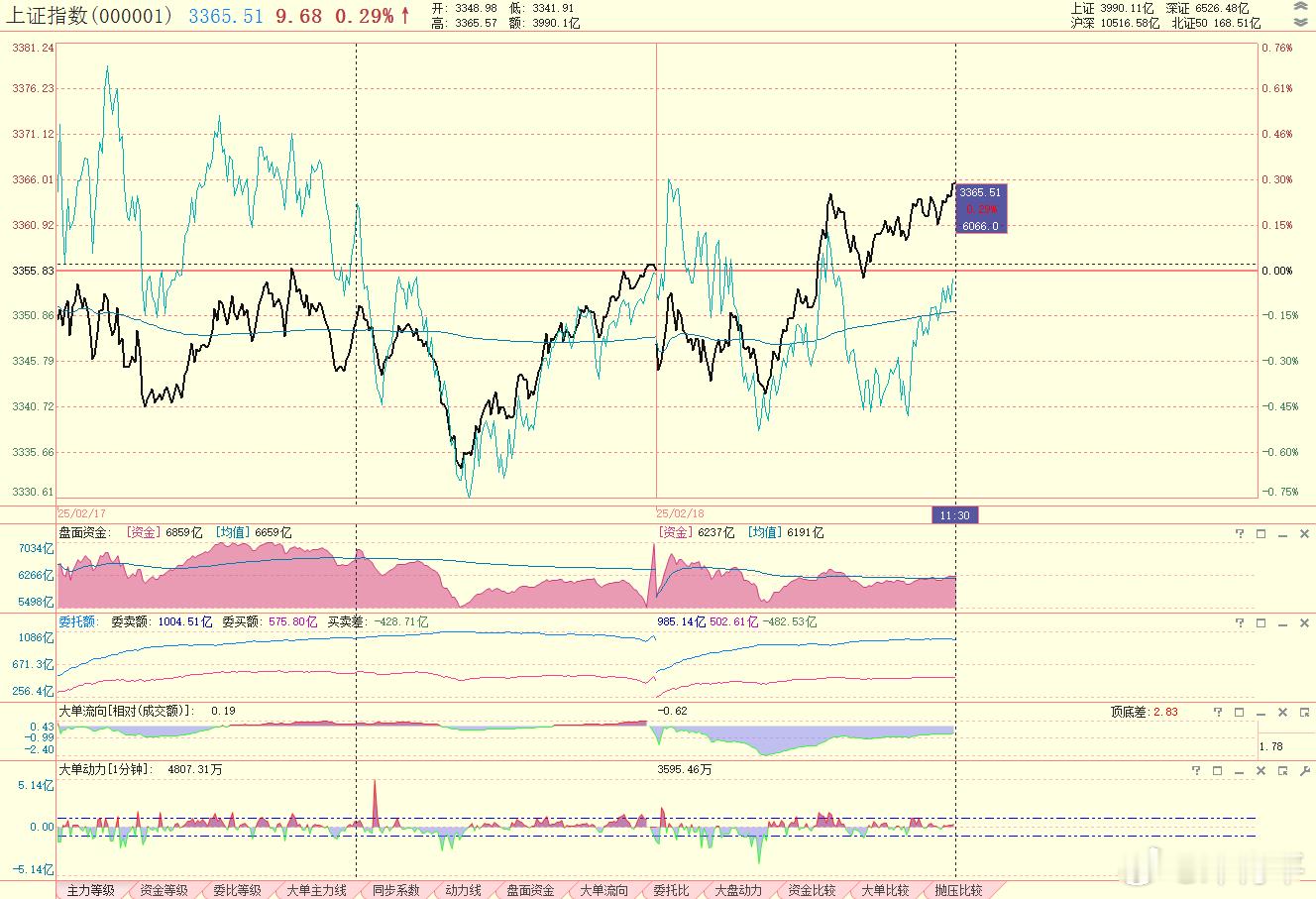The image size is (1316, 899).
Task: Pop out the 大单动力 panel window
Action: [x=1283, y=770]
